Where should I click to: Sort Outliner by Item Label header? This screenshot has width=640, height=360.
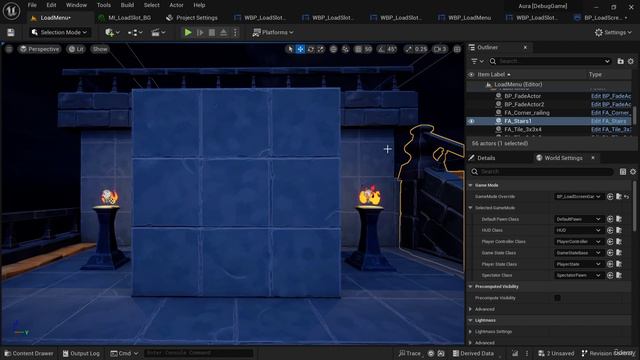click(494, 75)
